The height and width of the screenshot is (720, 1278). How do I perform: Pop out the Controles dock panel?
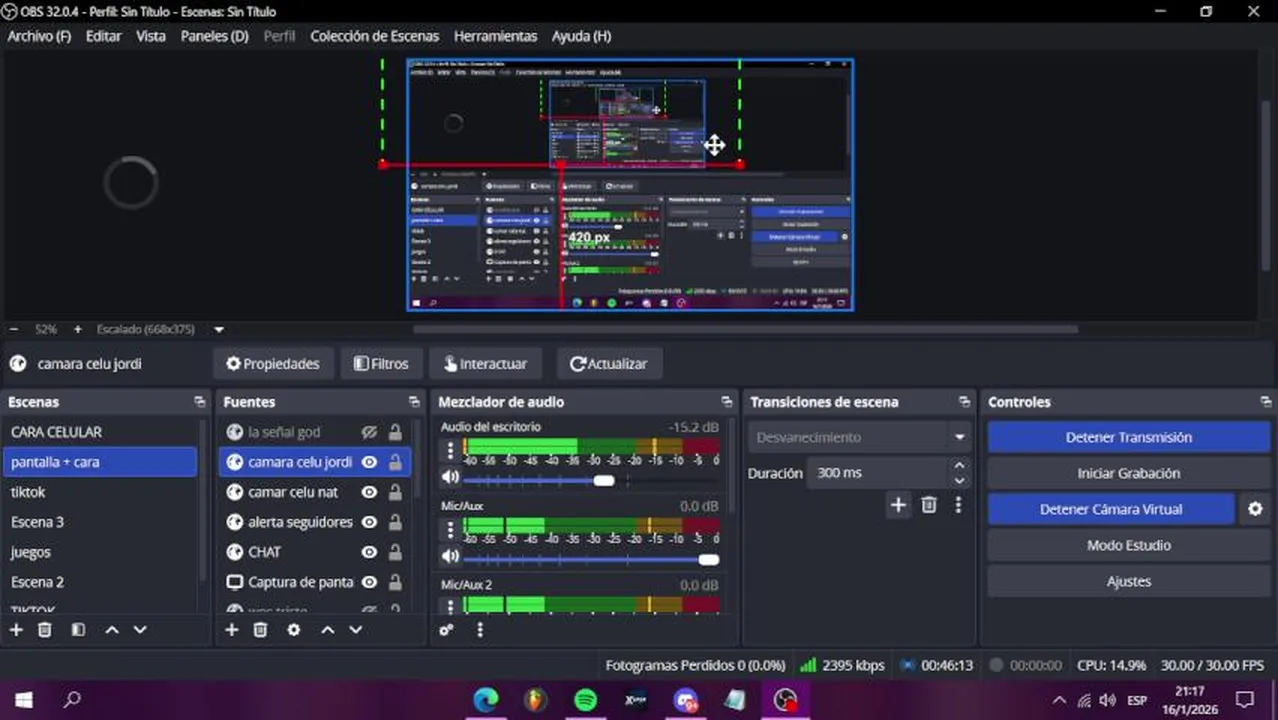pyautogui.click(x=1266, y=402)
